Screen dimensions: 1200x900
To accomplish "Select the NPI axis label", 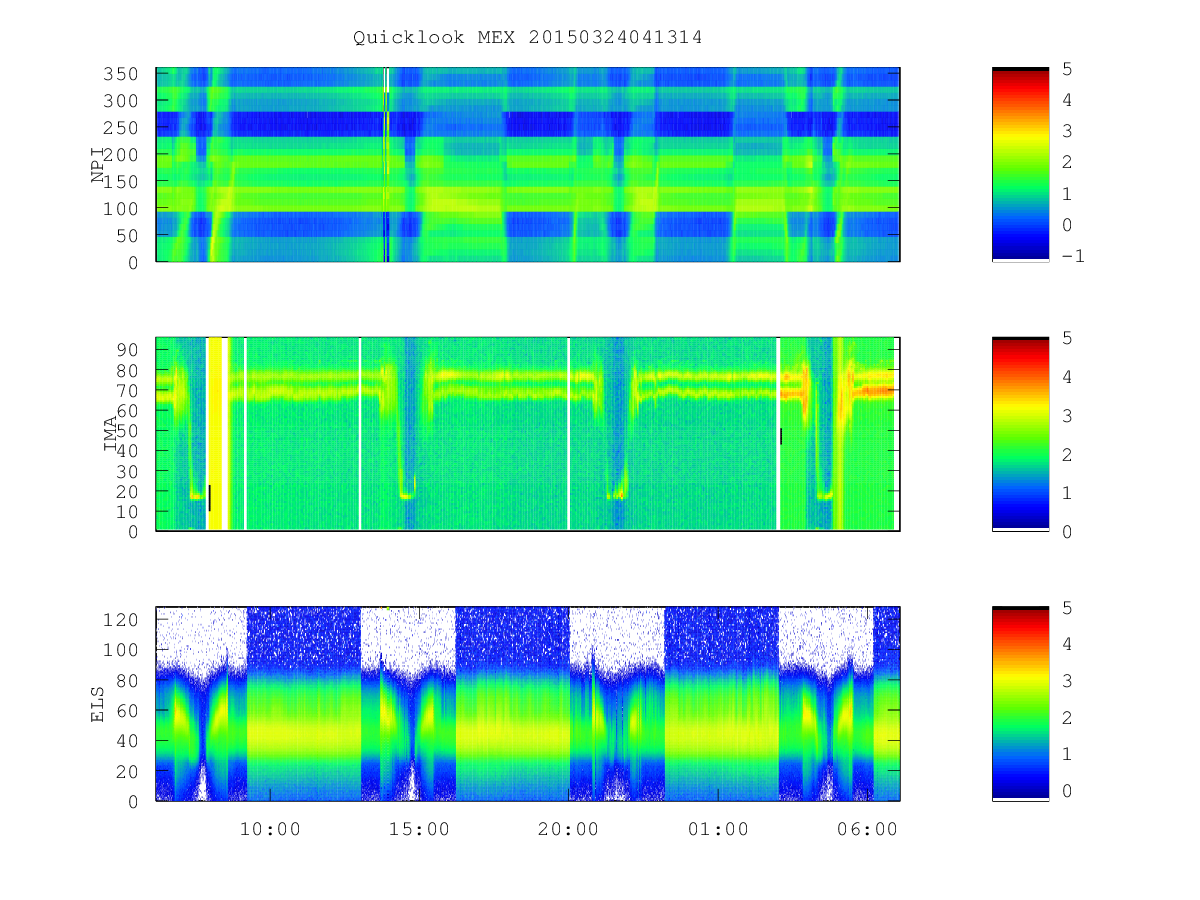I will click(x=98, y=165).
